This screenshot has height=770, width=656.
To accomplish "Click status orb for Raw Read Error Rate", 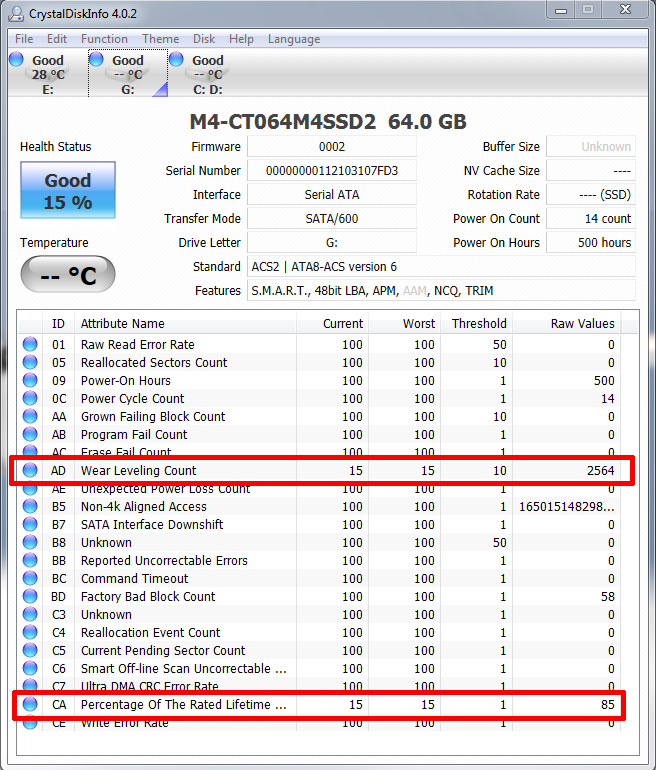I will pyautogui.click(x=30, y=344).
